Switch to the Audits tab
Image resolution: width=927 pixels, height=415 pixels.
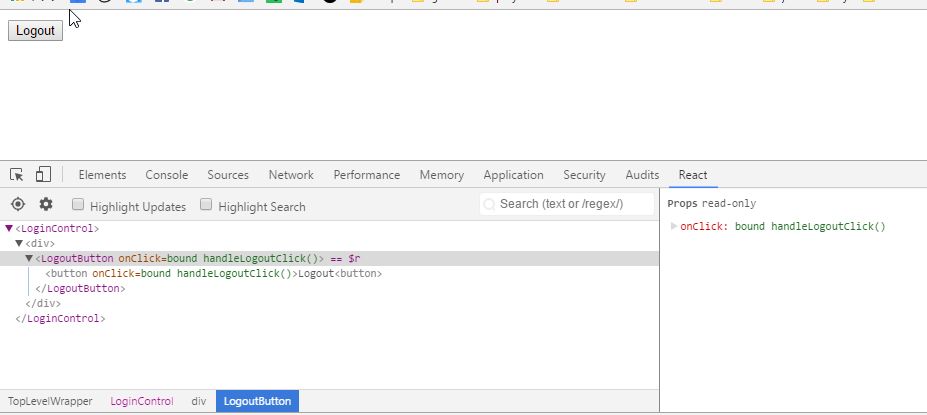point(642,175)
